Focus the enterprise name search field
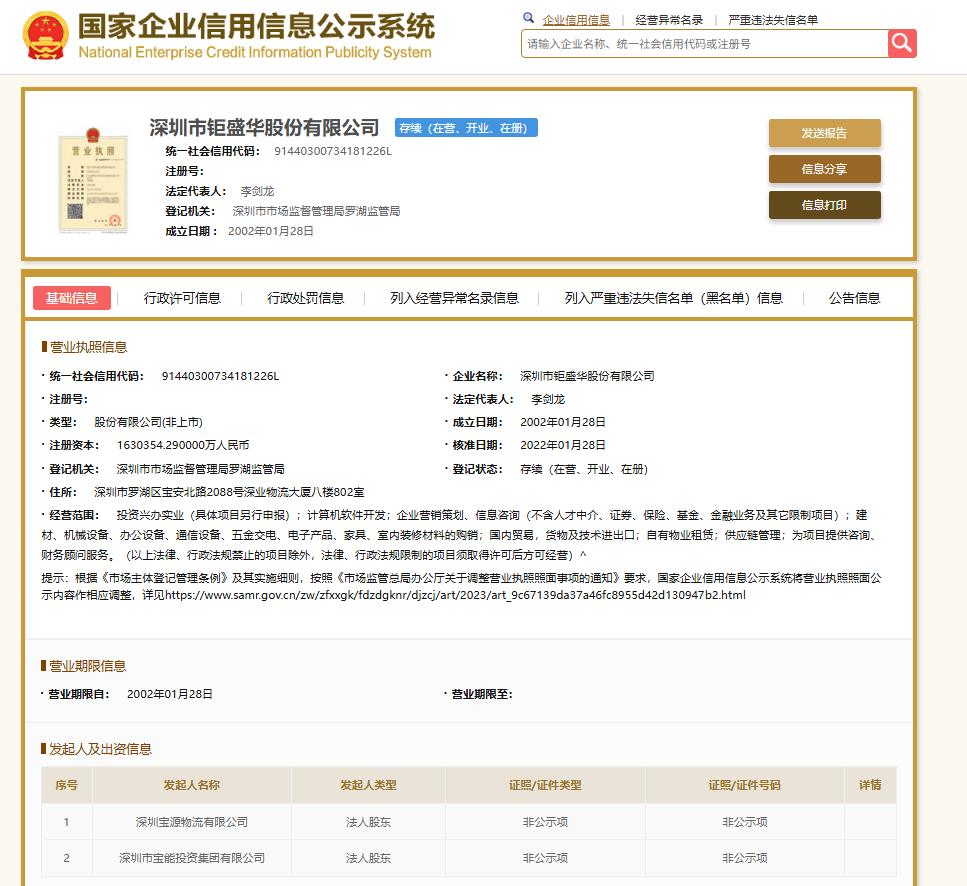Viewport: 967px width, 886px height. click(704, 44)
